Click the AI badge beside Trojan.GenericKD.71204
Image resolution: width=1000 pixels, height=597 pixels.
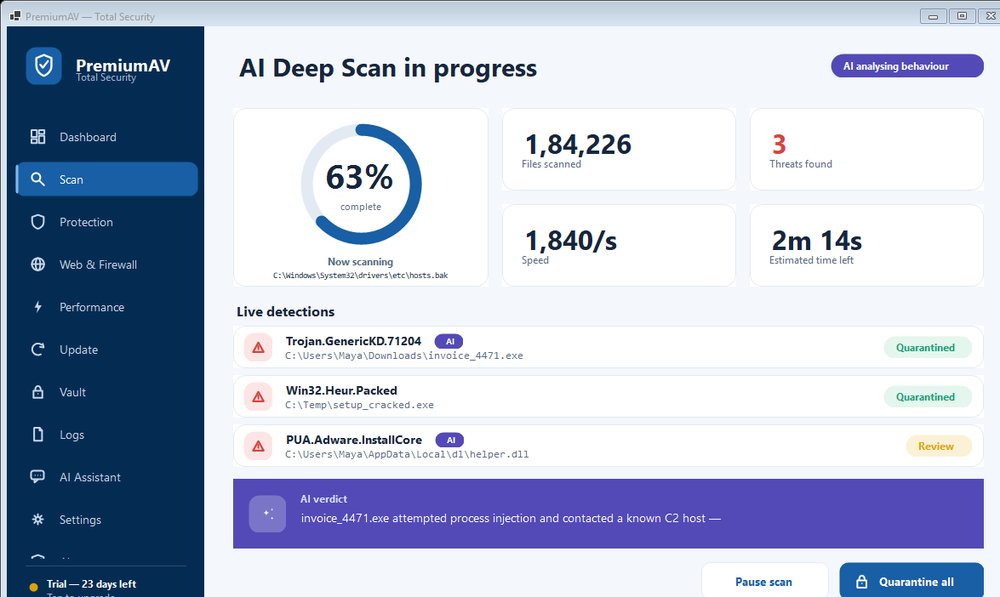click(449, 341)
